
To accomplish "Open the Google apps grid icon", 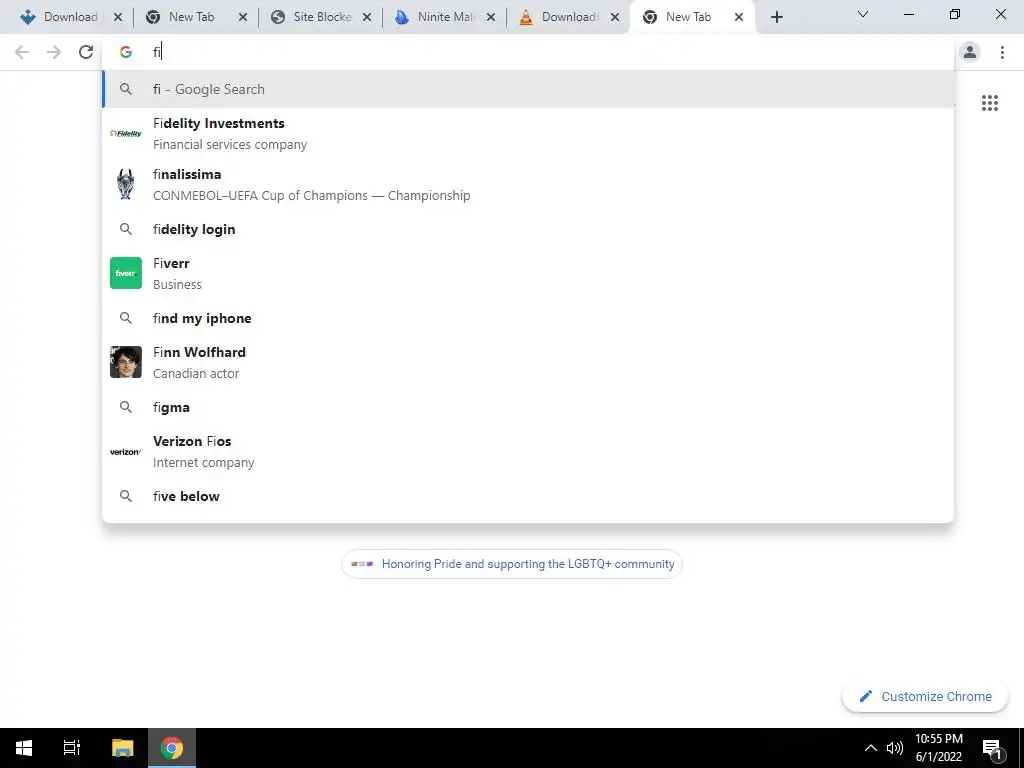I will (989, 103).
